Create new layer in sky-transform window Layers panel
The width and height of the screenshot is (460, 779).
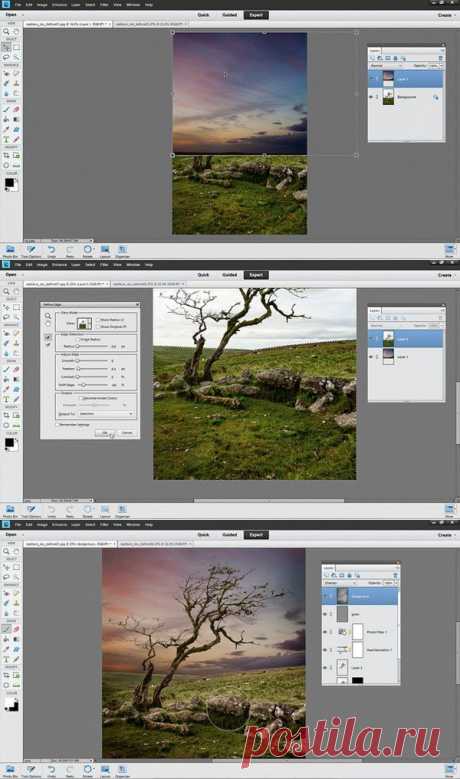[x=373, y=58]
